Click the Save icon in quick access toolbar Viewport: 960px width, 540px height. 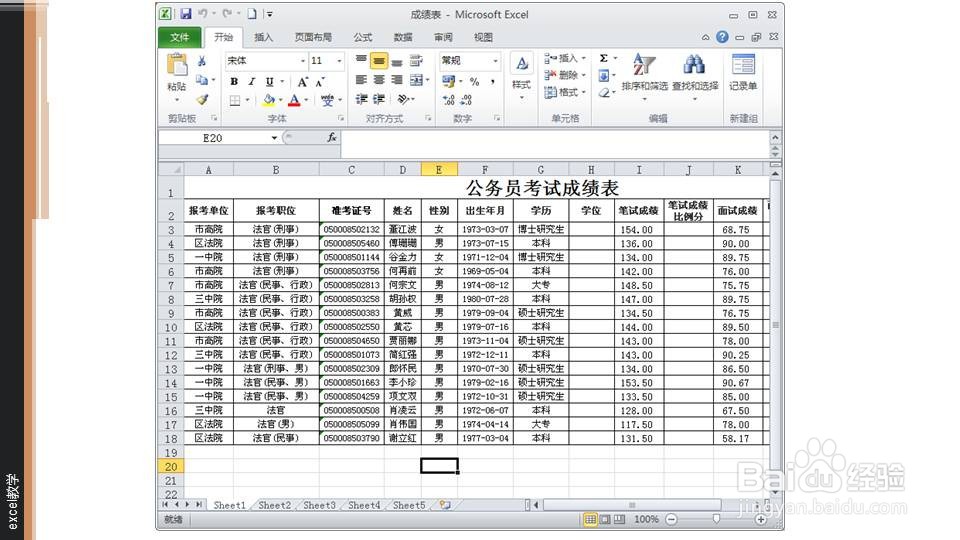pyautogui.click(x=186, y=13)
